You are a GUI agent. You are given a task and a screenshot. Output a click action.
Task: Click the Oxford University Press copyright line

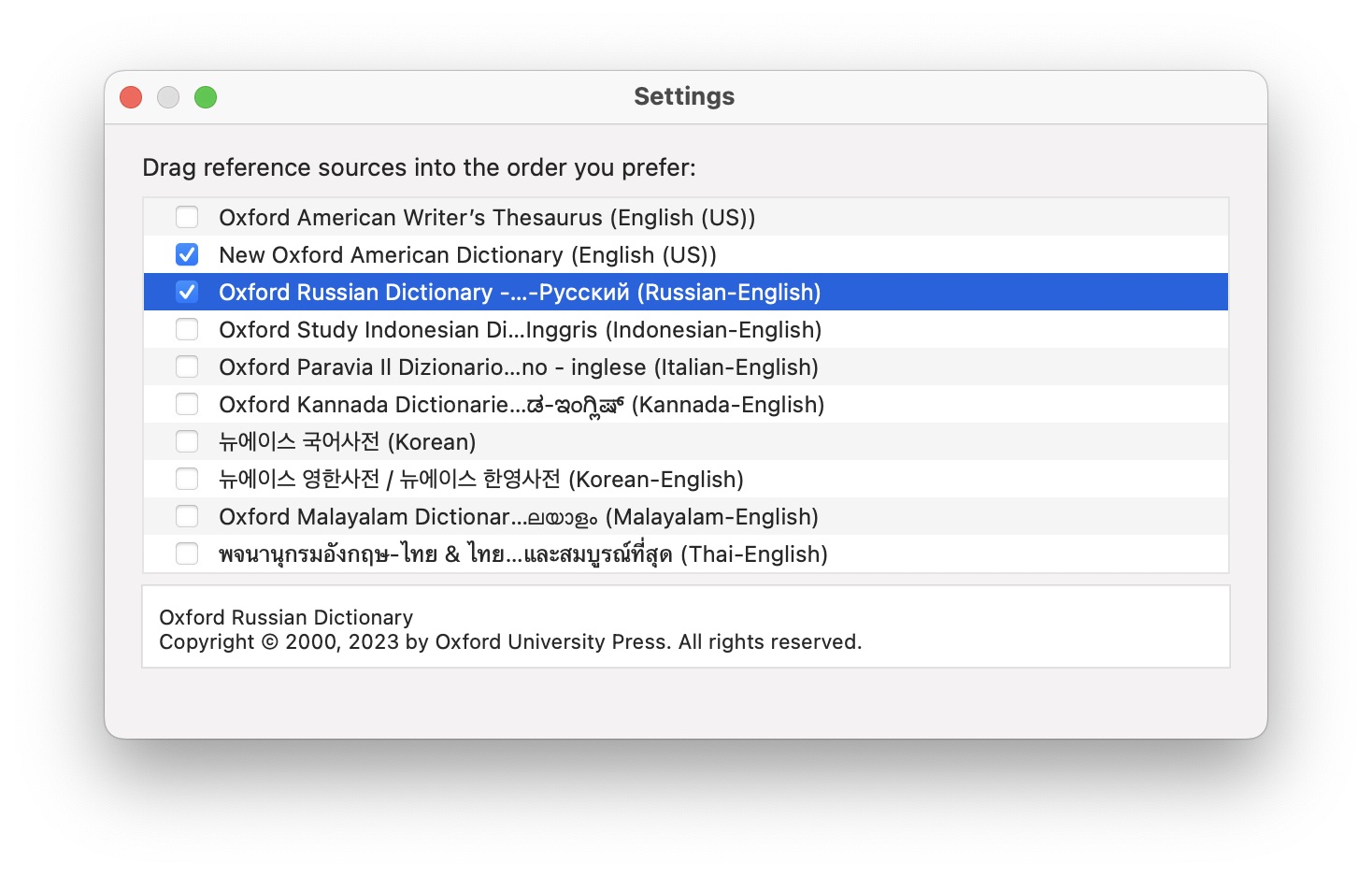(x=510, y=642)
